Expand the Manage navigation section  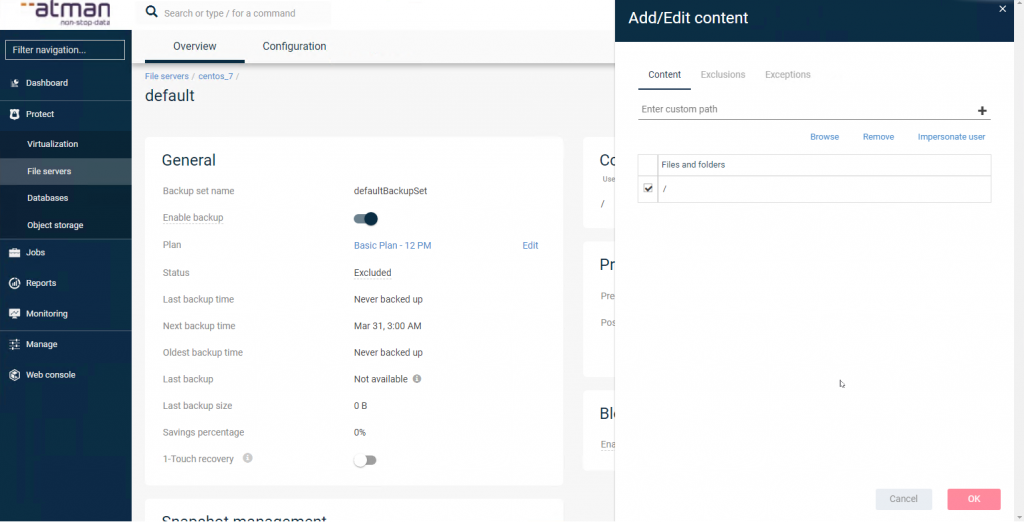41,344
